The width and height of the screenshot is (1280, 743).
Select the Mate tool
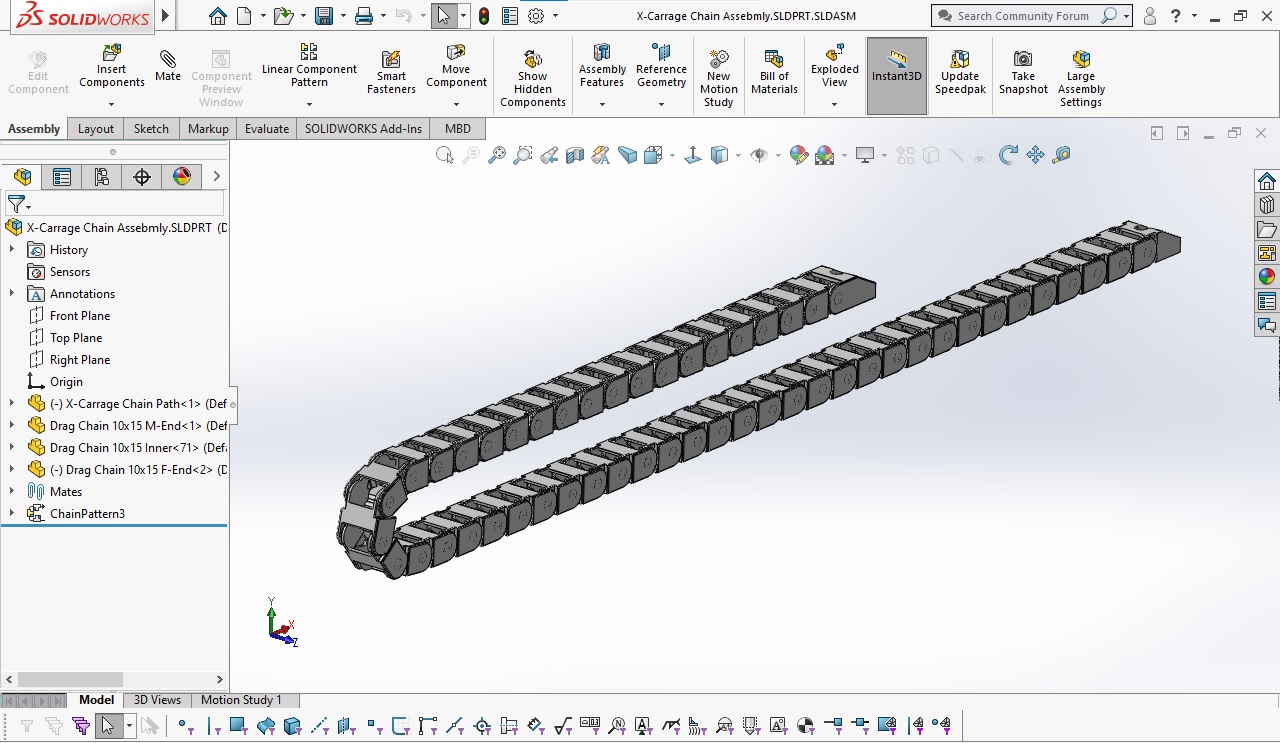pos(168,67)
